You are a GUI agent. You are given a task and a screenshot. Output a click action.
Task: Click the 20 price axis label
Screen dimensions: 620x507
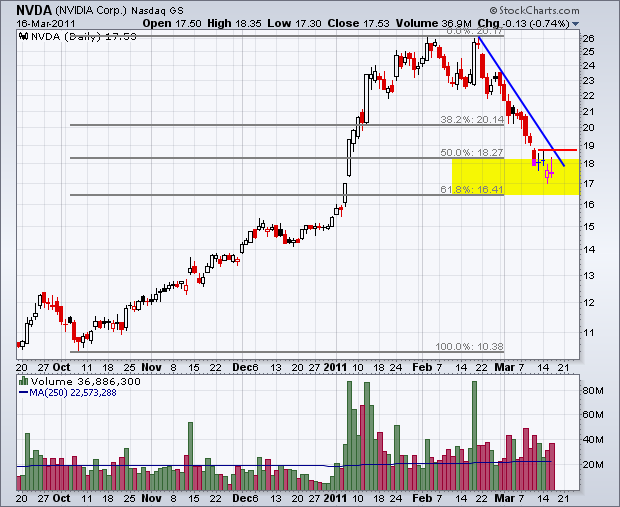589,127
